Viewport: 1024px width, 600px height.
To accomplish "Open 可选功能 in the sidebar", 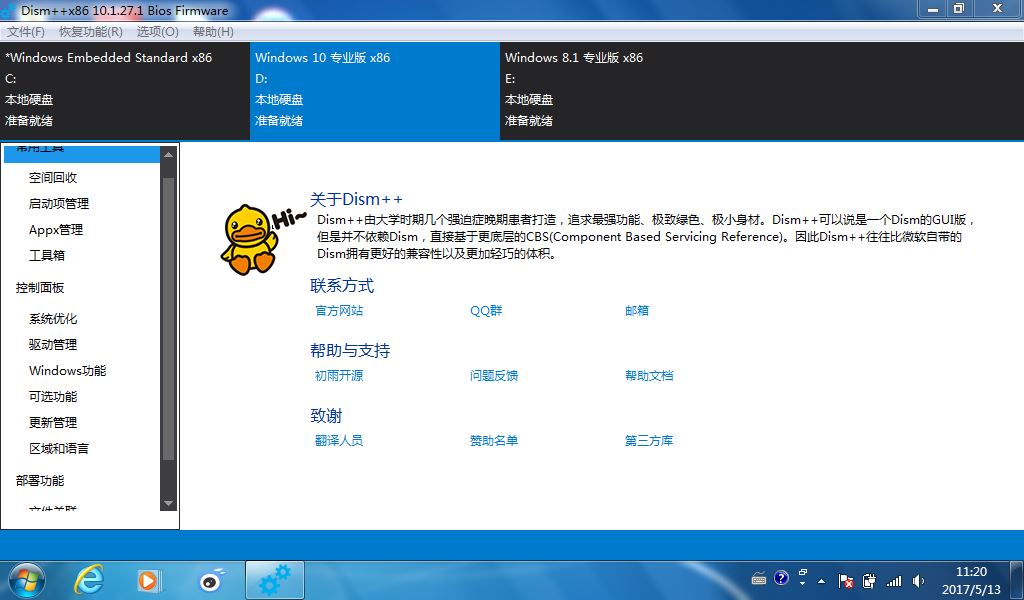I will pos(53,396).
